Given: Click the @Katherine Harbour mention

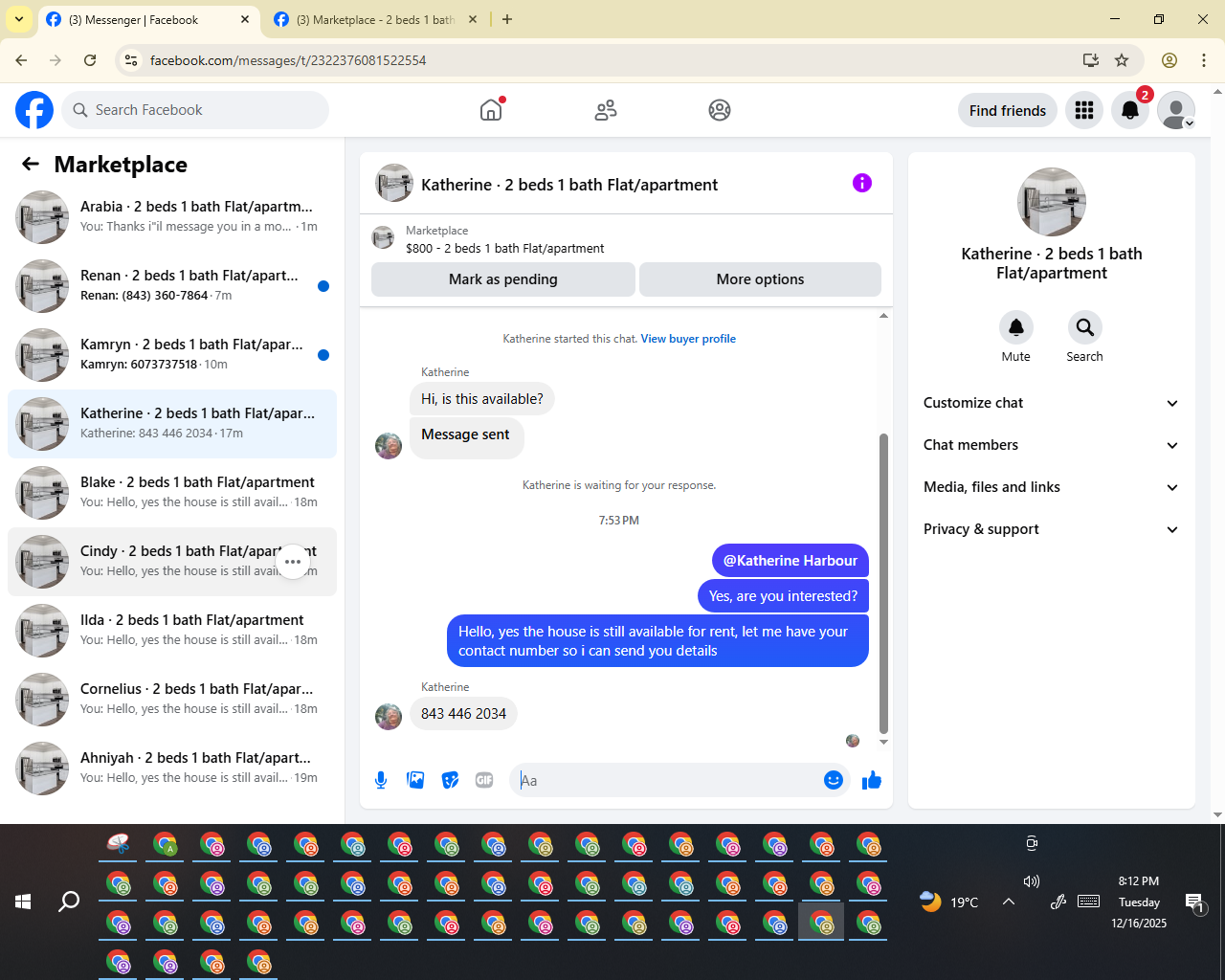Looking at the screenshot, I should (791, 561).
